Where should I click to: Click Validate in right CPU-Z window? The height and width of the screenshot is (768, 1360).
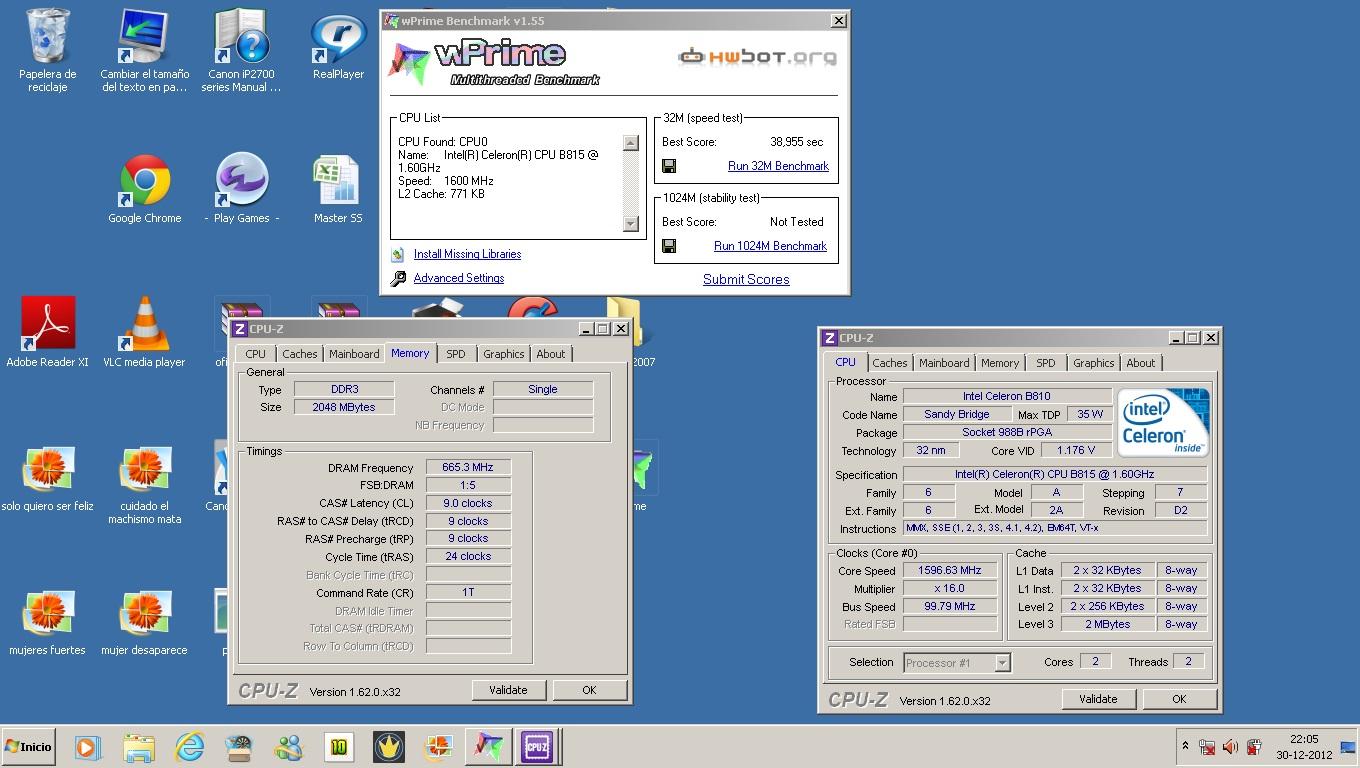click(1098, 699)
